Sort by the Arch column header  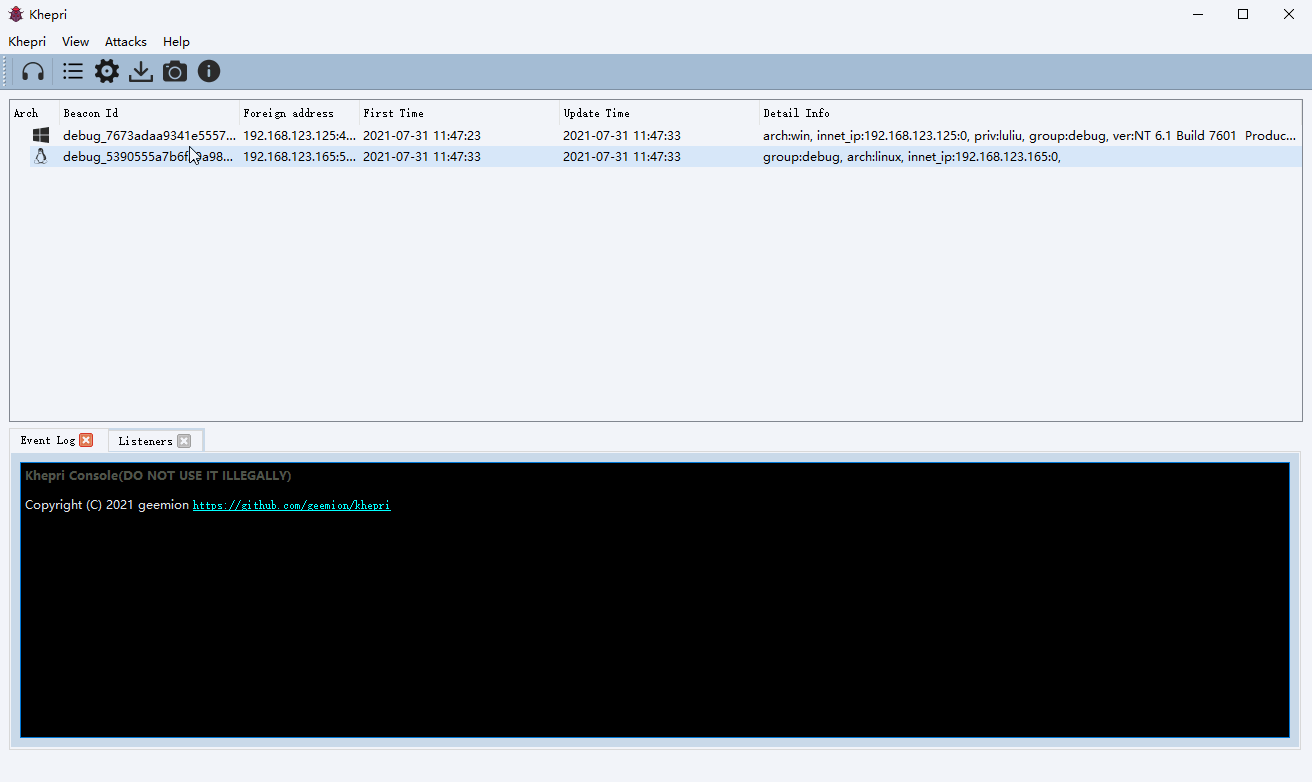(x=34, y=113)
